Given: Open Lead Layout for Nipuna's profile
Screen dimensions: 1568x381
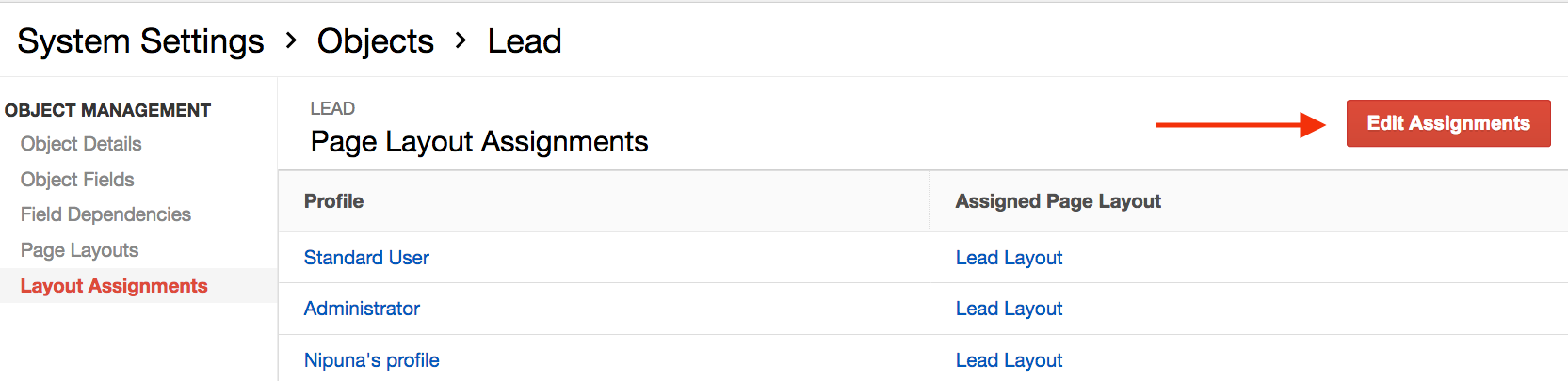Looking at the screenshot, I should tap(1009, 360).
